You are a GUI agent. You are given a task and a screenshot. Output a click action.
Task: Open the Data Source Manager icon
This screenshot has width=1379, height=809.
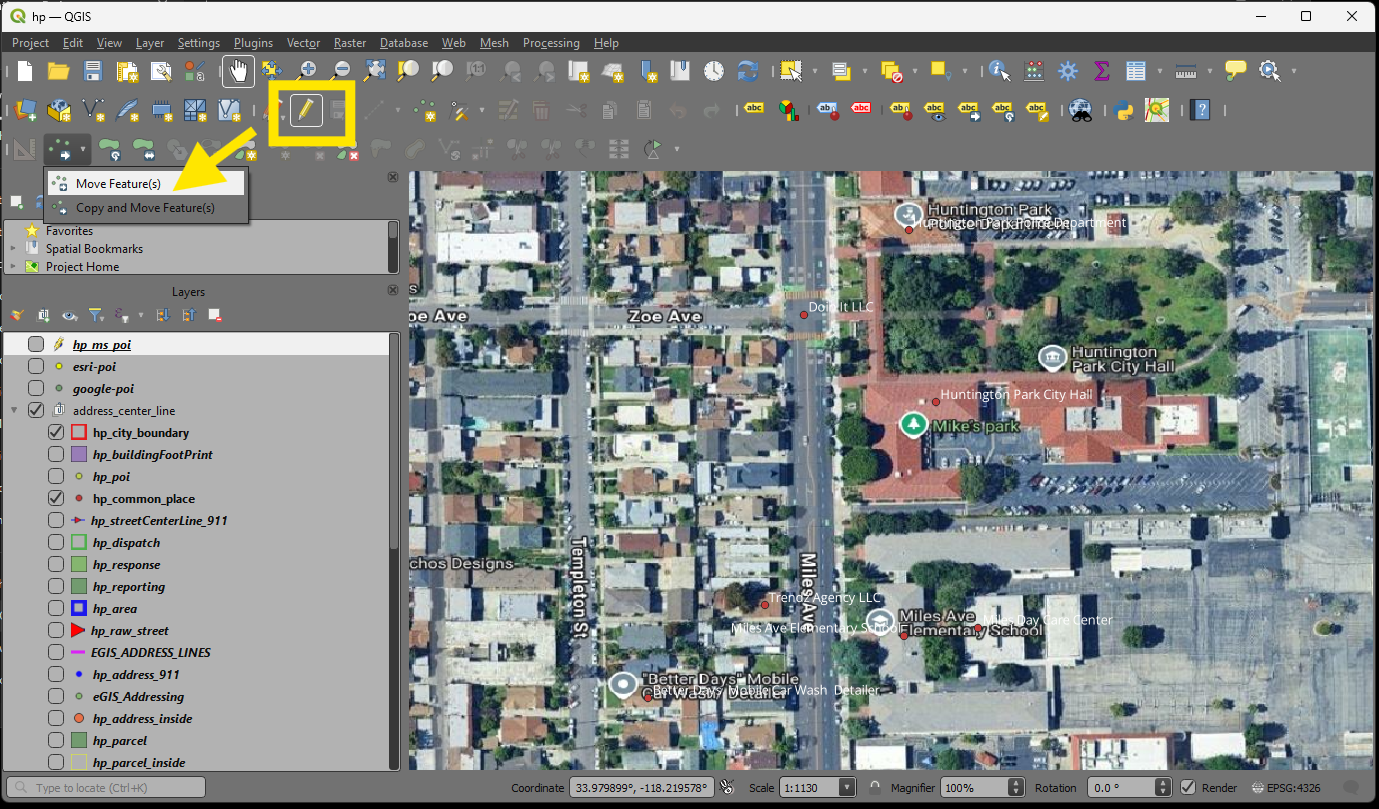click(x=25, y=110)
